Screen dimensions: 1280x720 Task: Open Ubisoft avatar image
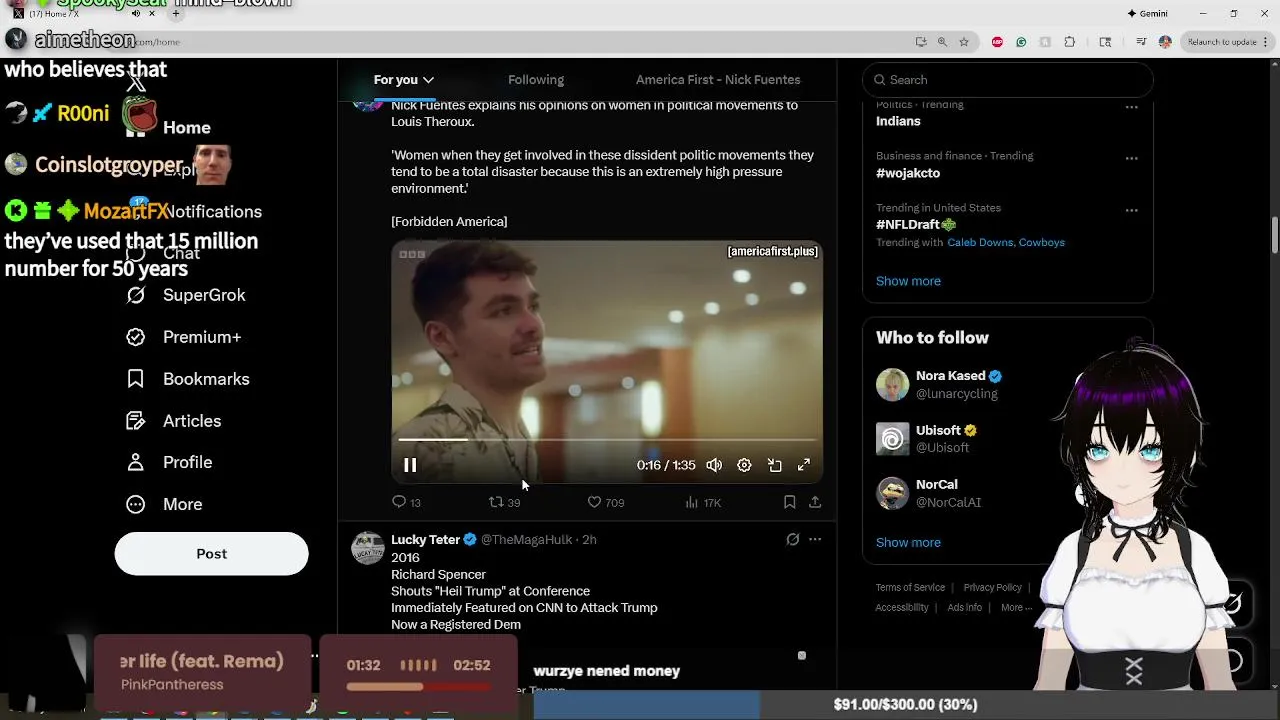pos(893,439)
